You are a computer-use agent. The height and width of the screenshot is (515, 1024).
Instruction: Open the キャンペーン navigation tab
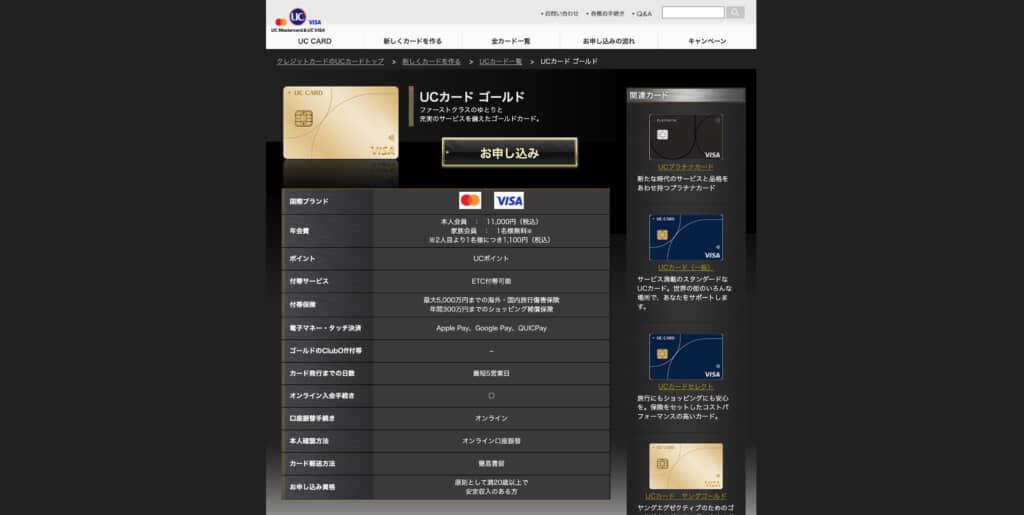[x=707, y=41]
